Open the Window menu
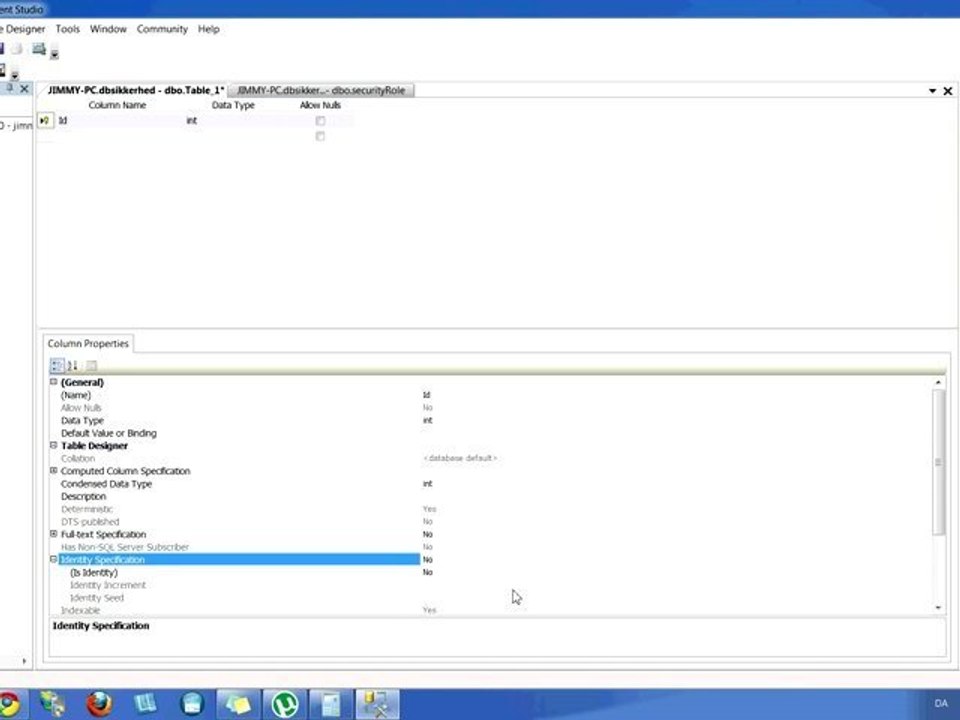The image size is (960, 720). click(108, 29)
